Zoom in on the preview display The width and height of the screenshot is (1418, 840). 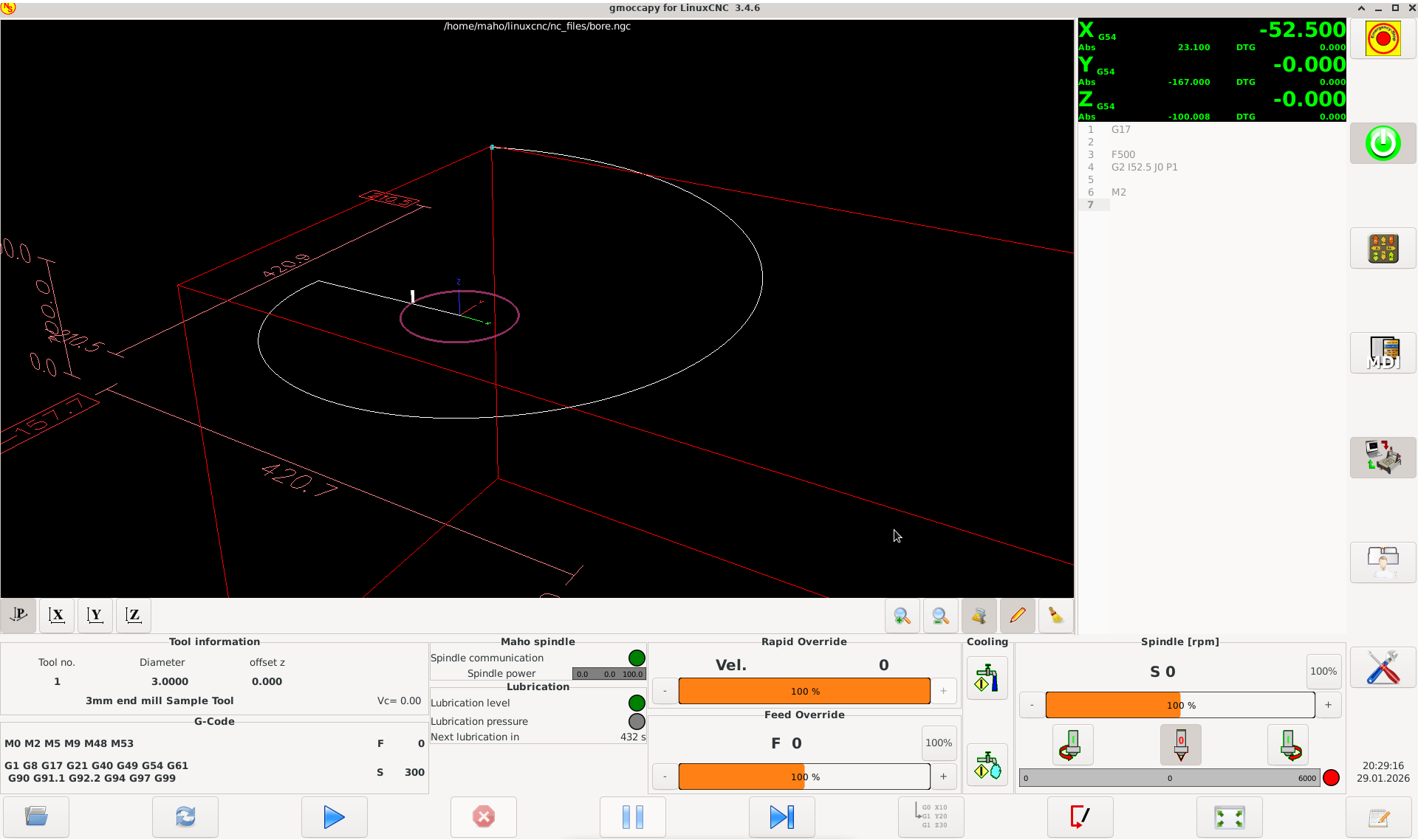(902, 616)
